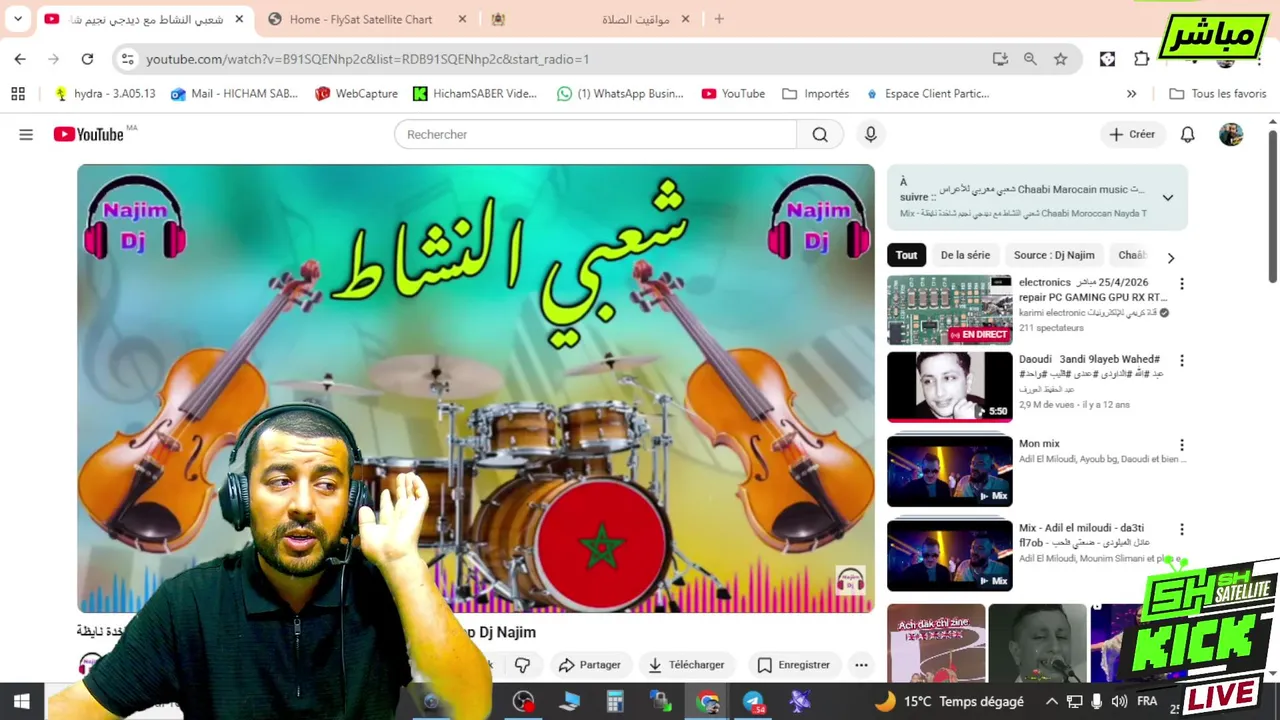Open a new browser tab
This screenshot has width=1280, height=720.
[719, 19]
